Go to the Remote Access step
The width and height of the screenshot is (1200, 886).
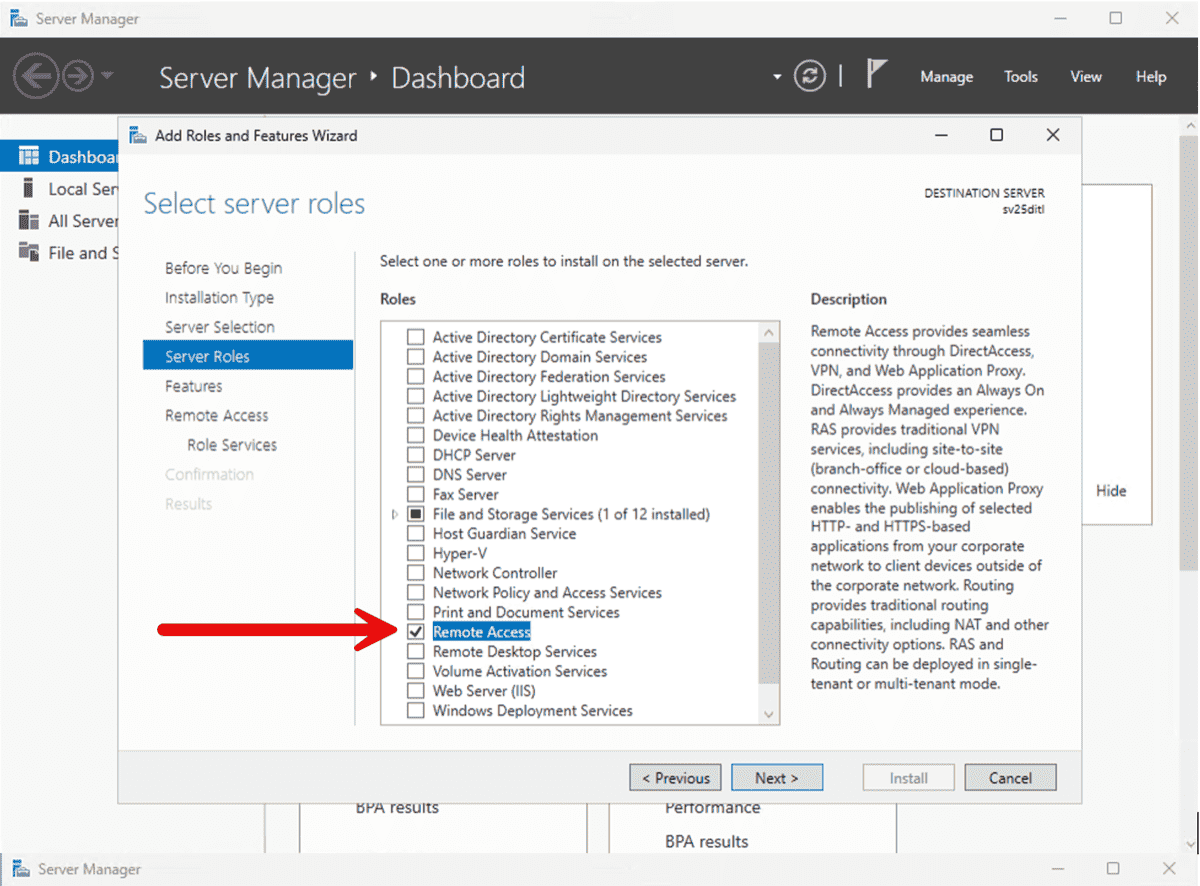pyautogui.click(x=216, y=415)
